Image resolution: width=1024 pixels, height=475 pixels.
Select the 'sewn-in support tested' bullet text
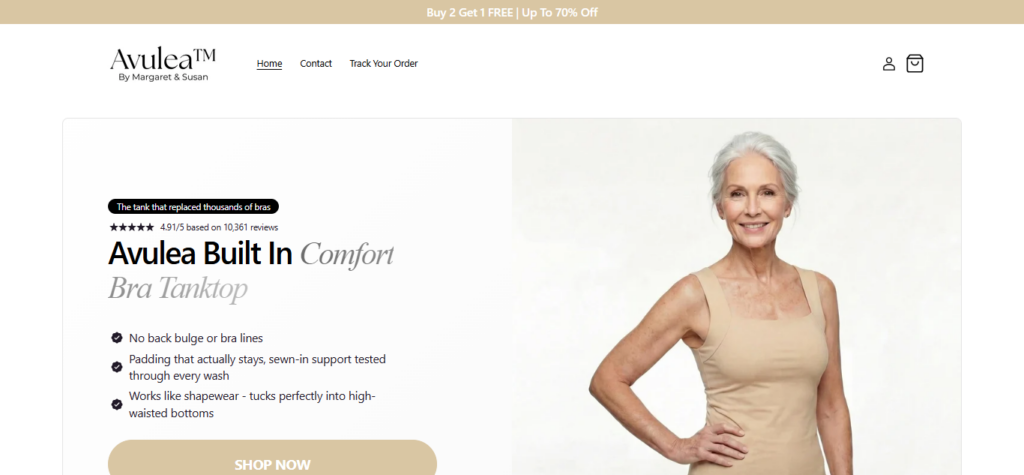tap(257, 367)
